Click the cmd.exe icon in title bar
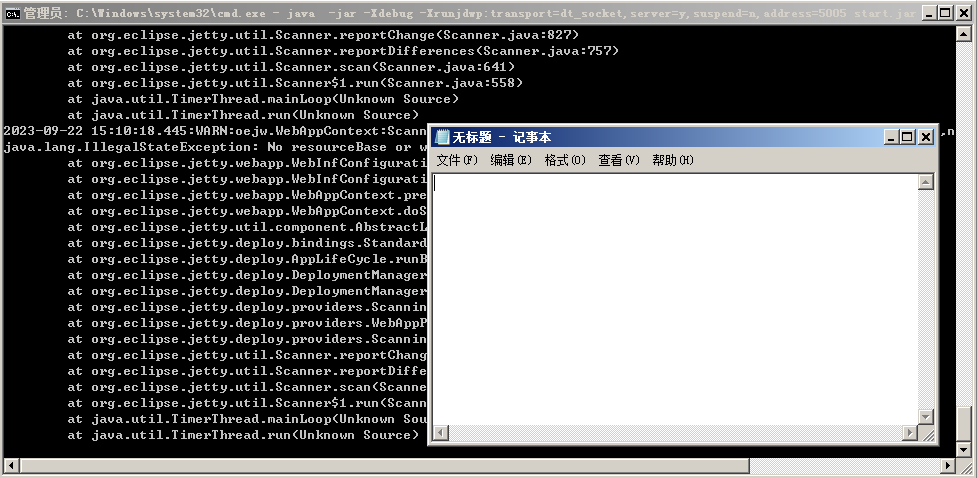The width and height of the screenshot is (977, 478). (x=12, y=13)
